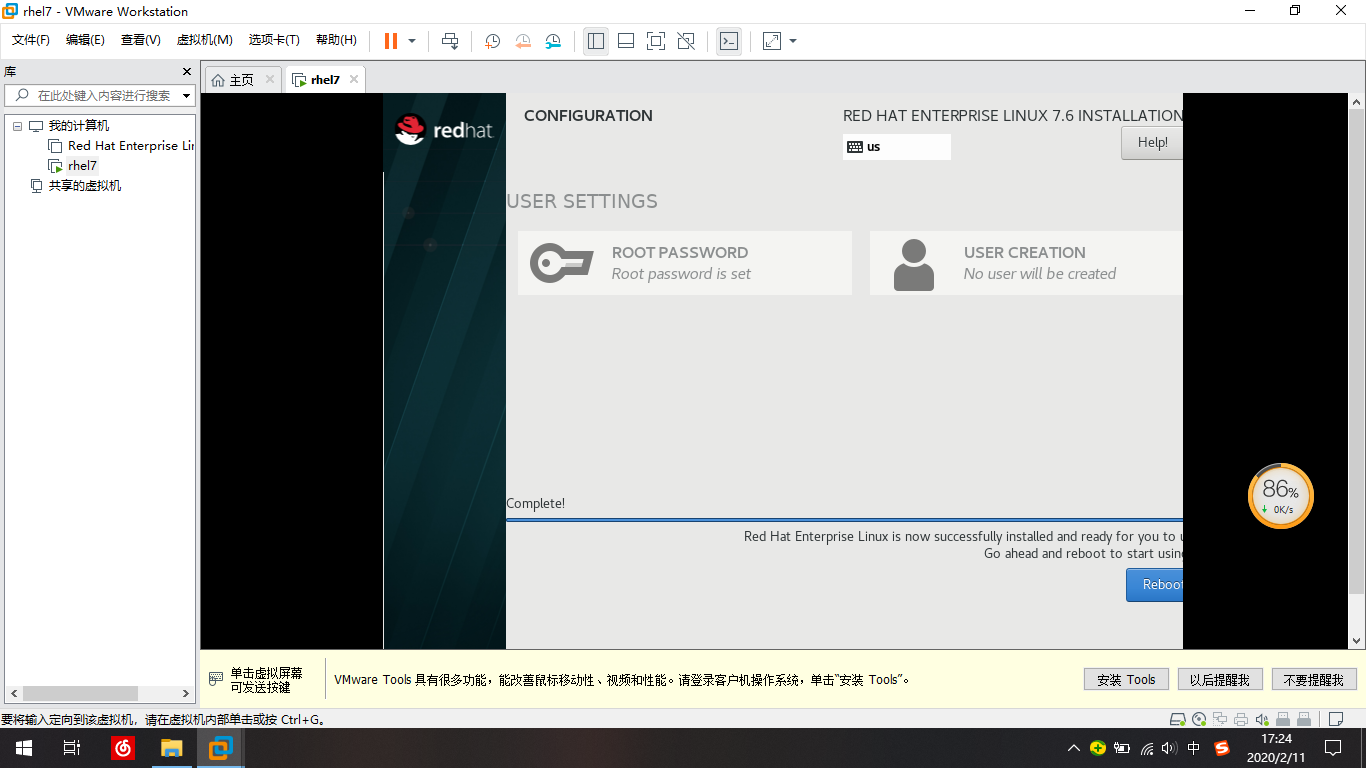Click the volume icon in system tray

click(x=1170, y=748)
